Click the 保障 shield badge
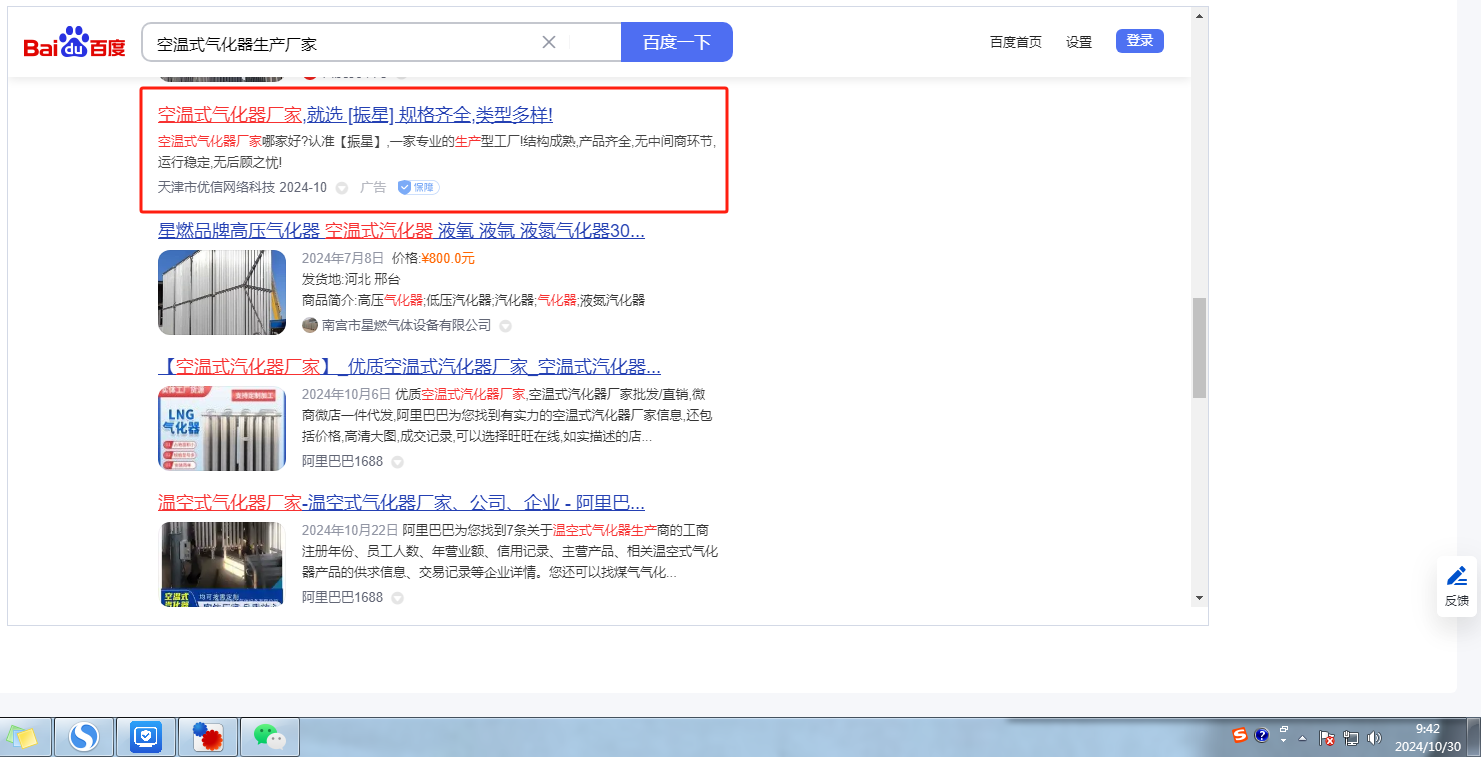Image resolution: width=1481 pixels, height=757 pixels. coord(418,187)
